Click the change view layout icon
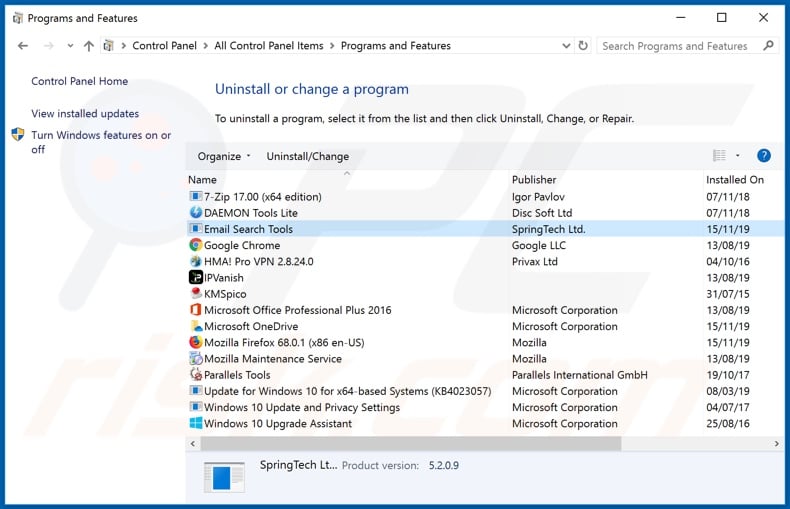 pos(719,156)
